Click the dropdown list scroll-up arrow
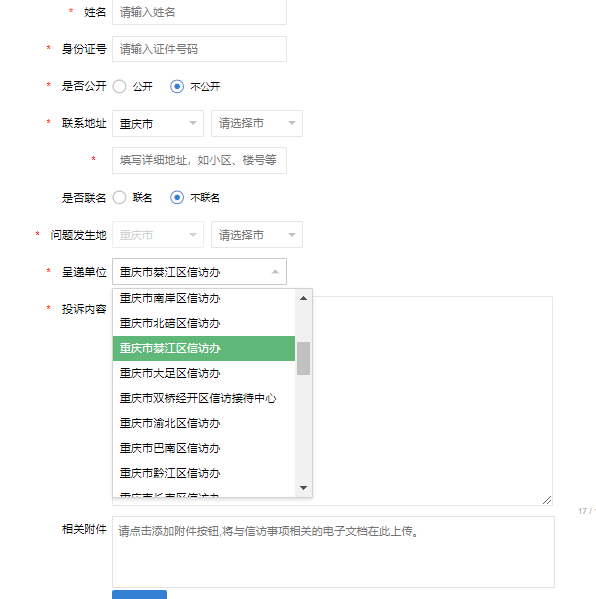The width and height of the screenshot is (596, 599). pyautogui.click(x=303, y=298)
